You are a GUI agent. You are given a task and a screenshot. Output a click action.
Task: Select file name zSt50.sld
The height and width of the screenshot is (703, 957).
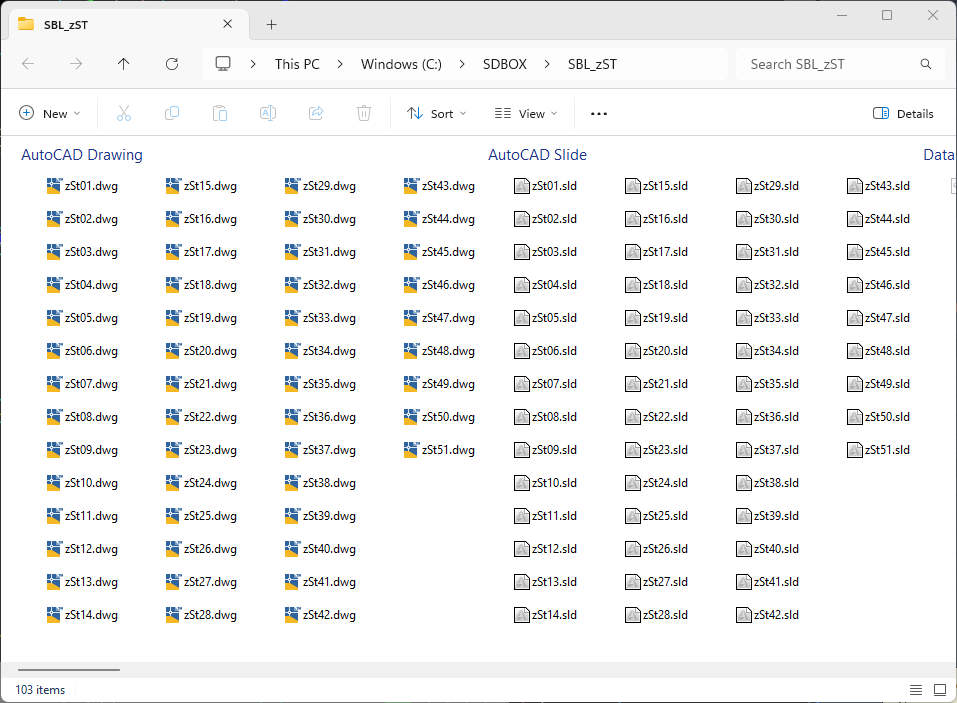click(887, 417)
